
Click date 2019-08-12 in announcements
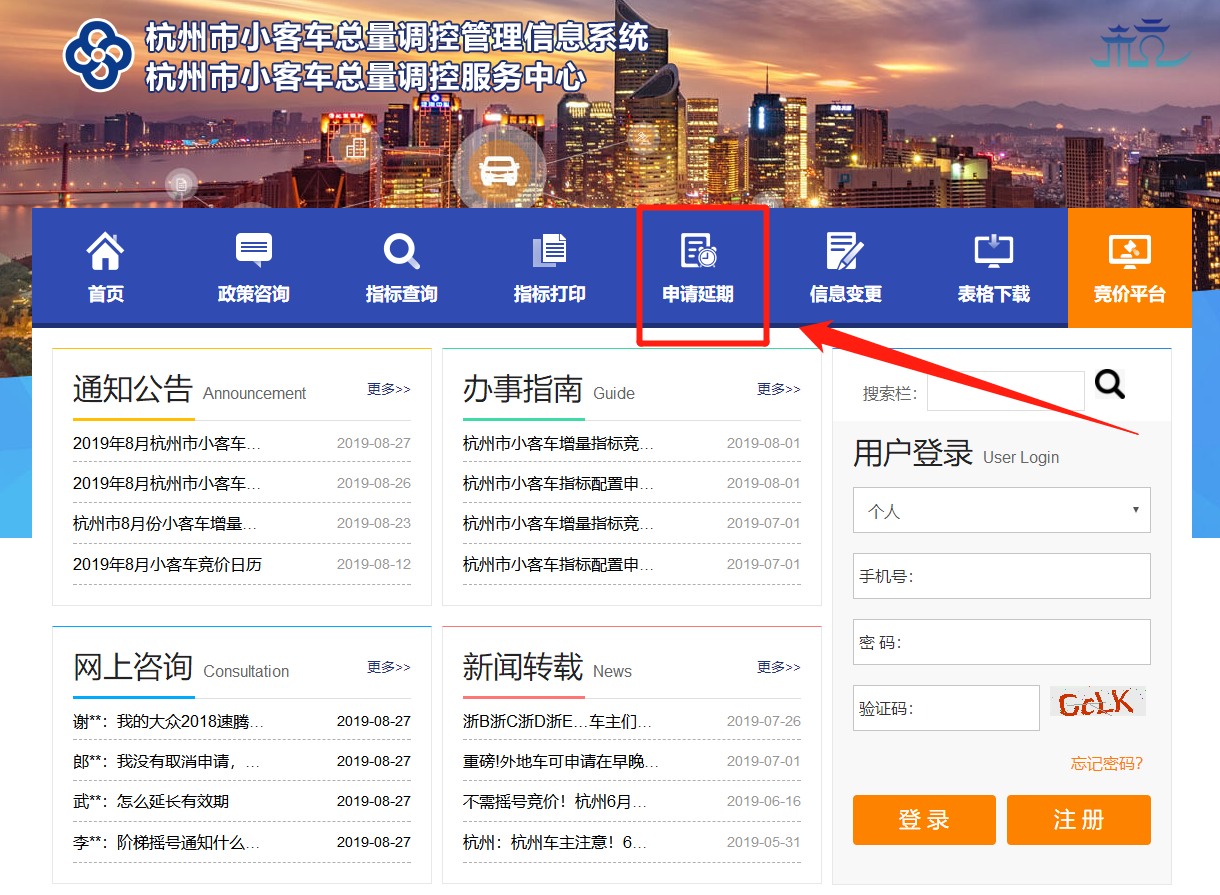point(374,564)
